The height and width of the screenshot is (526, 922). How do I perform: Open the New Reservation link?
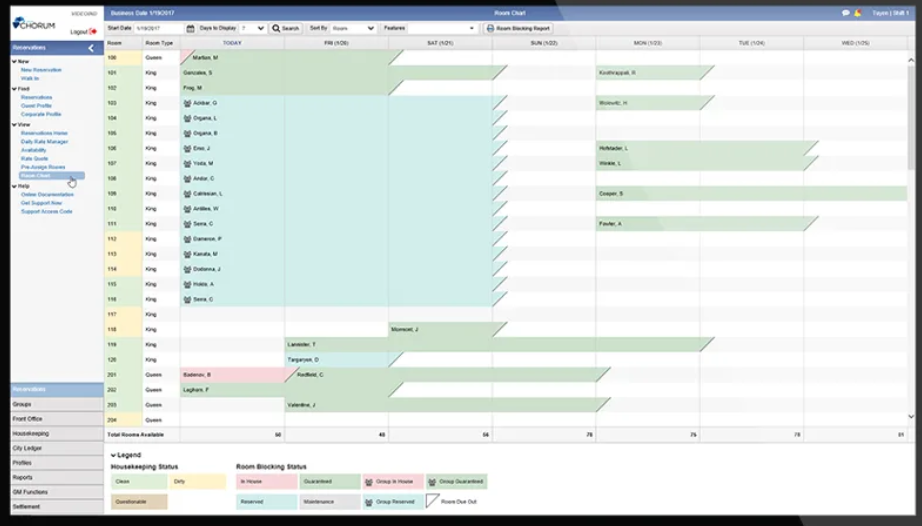(41, 70)
